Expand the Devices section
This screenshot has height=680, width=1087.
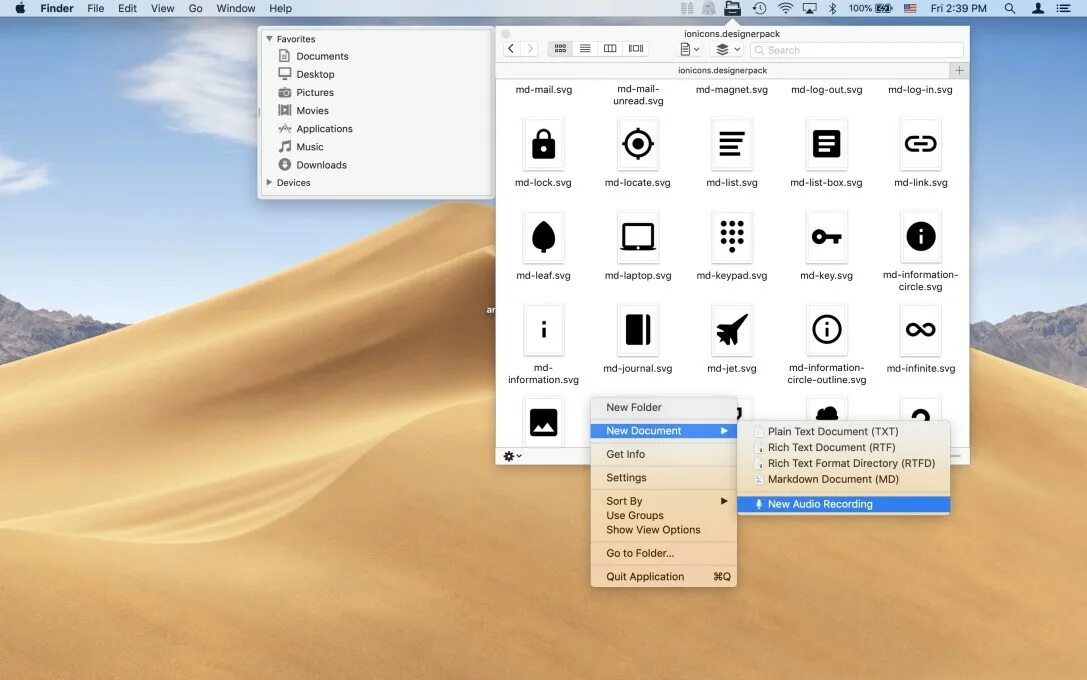(x=269, y=182)
